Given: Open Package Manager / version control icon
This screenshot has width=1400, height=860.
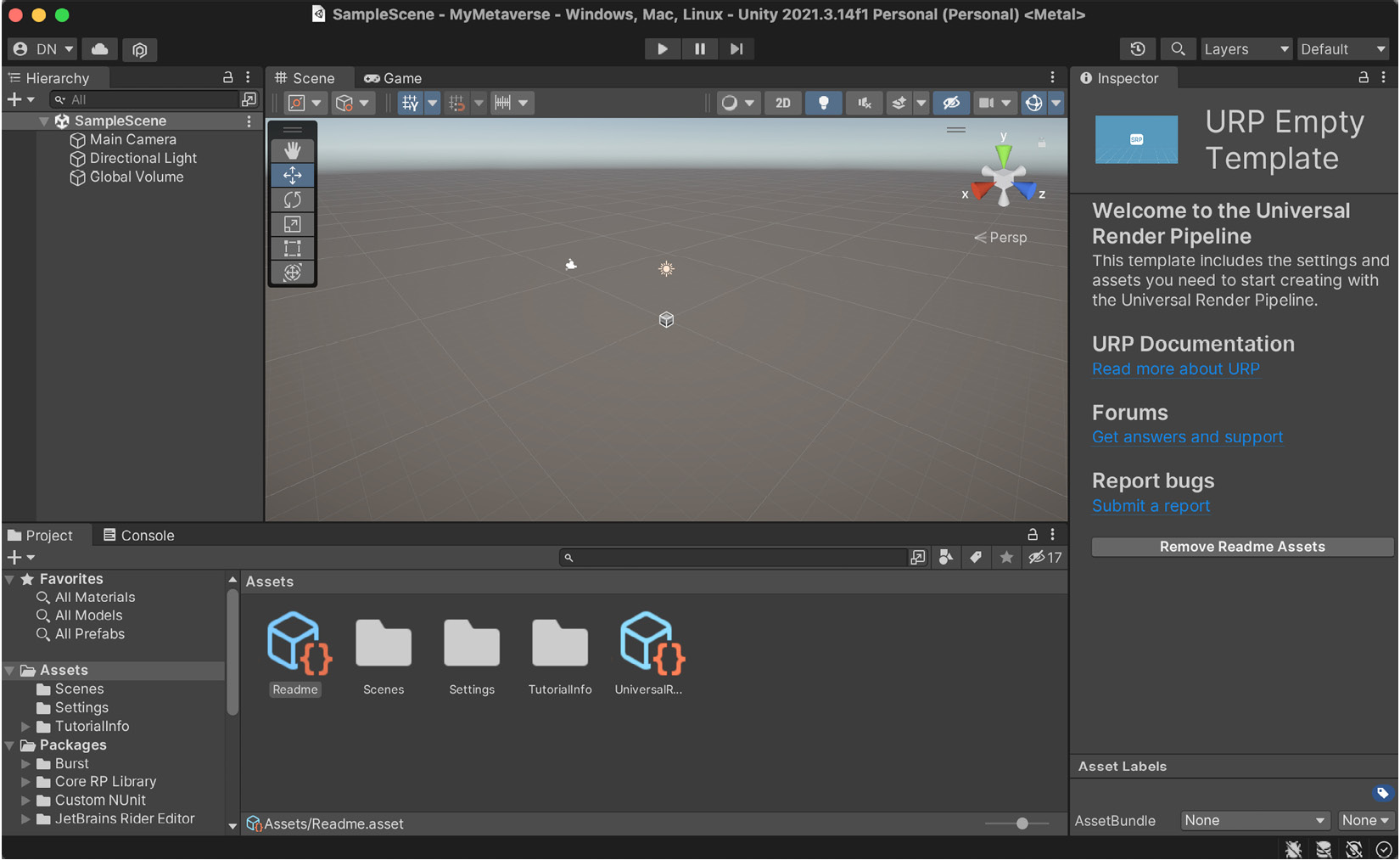Looking at the screenshot, I should click(x=140, y=49).
